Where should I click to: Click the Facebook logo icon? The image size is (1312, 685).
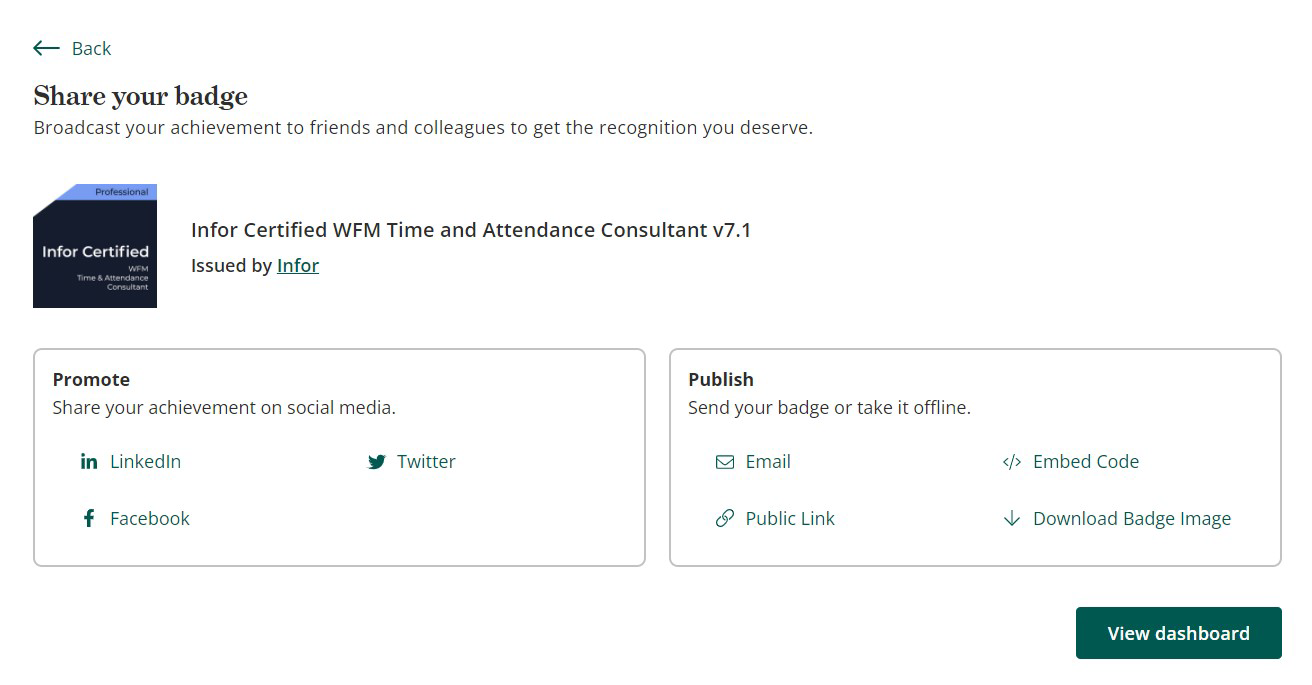(x=89, y=518)
